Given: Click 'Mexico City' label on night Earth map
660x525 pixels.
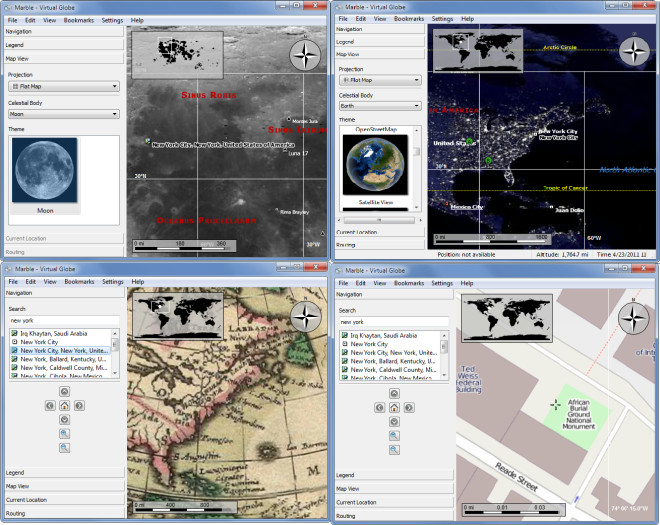Looking at the screenshot, I should [467, 207].
